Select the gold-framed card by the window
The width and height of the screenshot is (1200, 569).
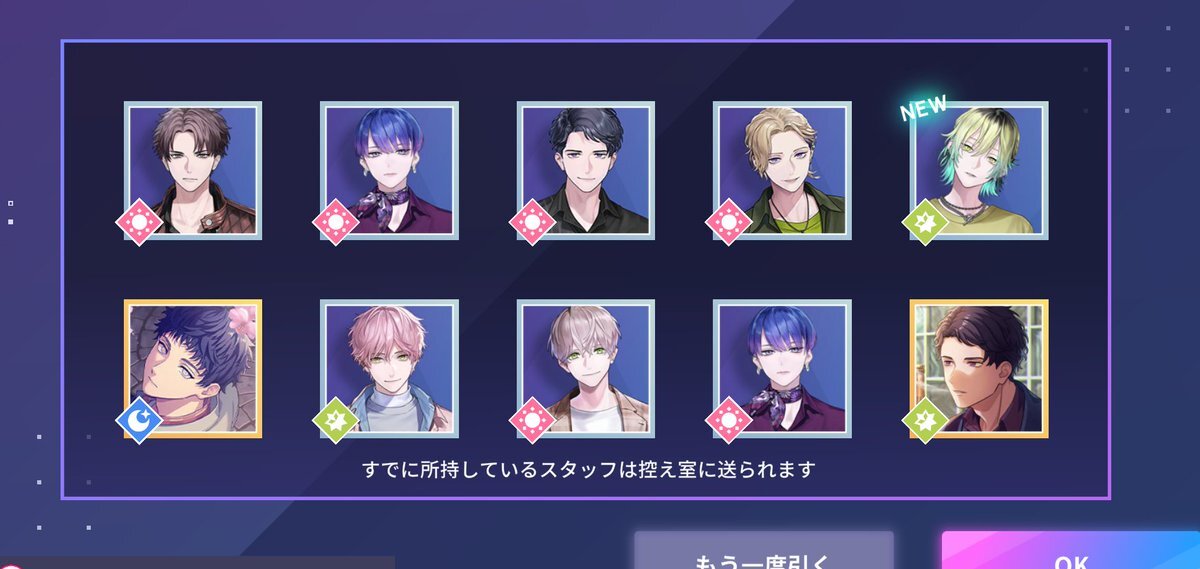point(979,369)
